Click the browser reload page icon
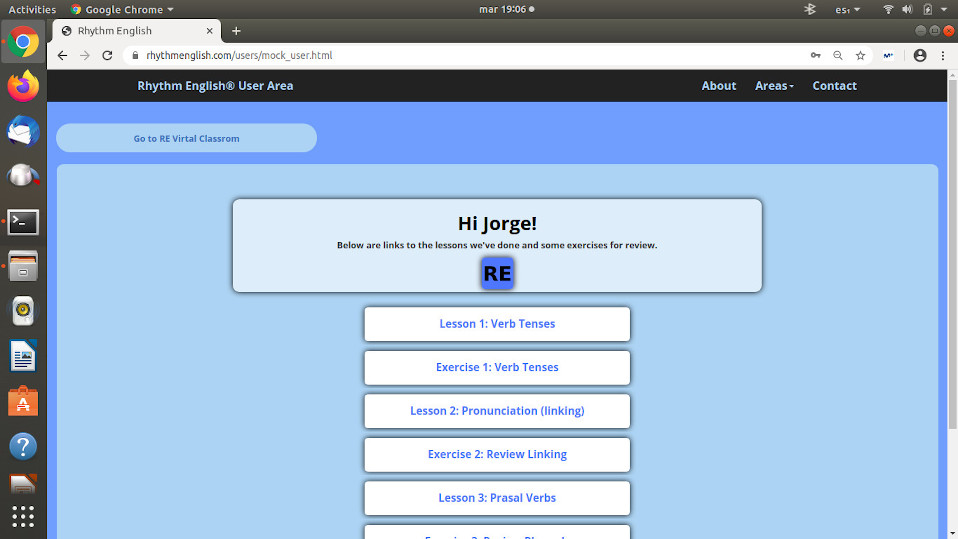 tap(107, 56)
